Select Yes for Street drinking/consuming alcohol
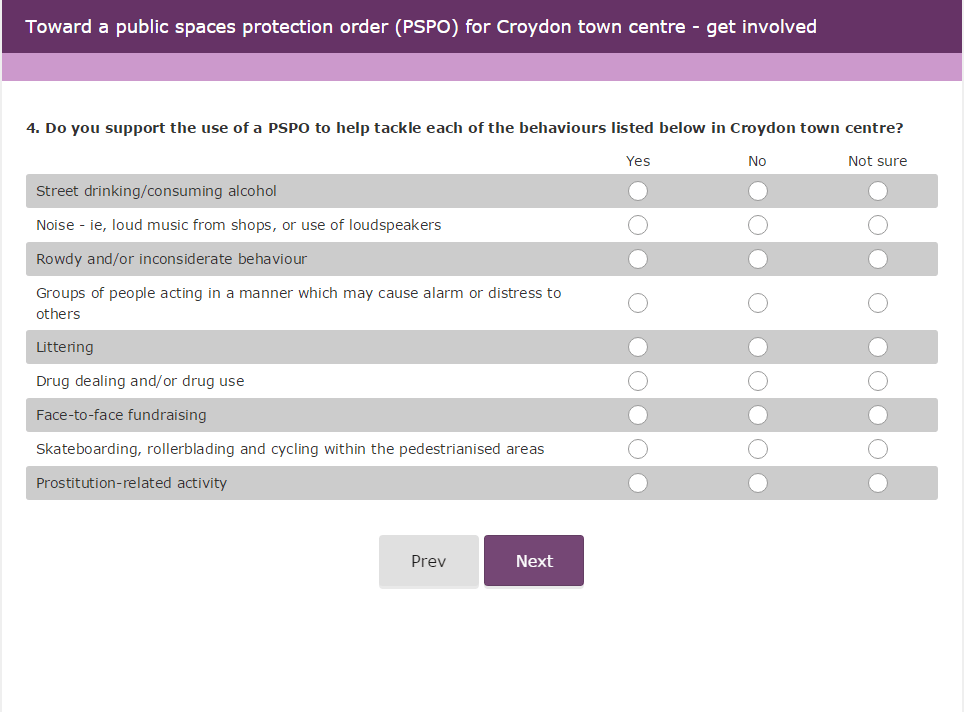964x712 pixels. coord(638,191)
